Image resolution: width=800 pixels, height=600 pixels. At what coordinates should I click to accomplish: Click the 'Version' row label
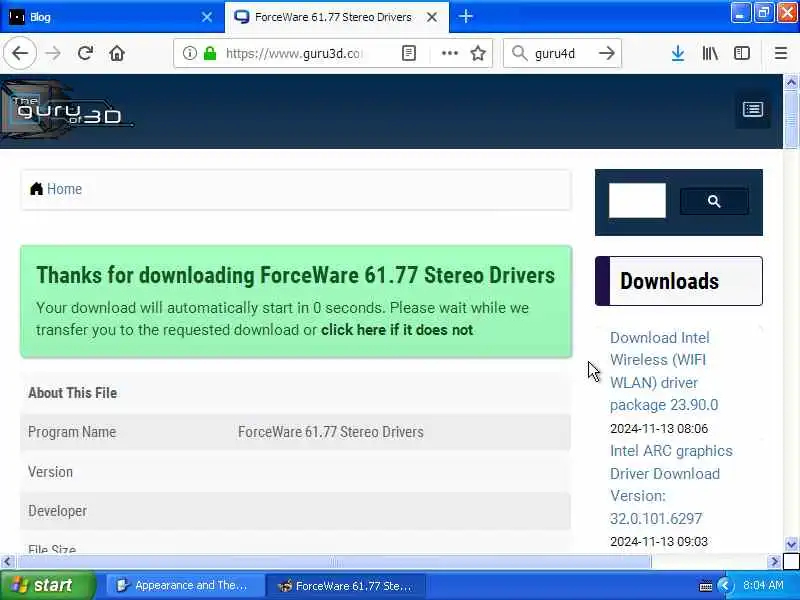[x=50, y=472]
